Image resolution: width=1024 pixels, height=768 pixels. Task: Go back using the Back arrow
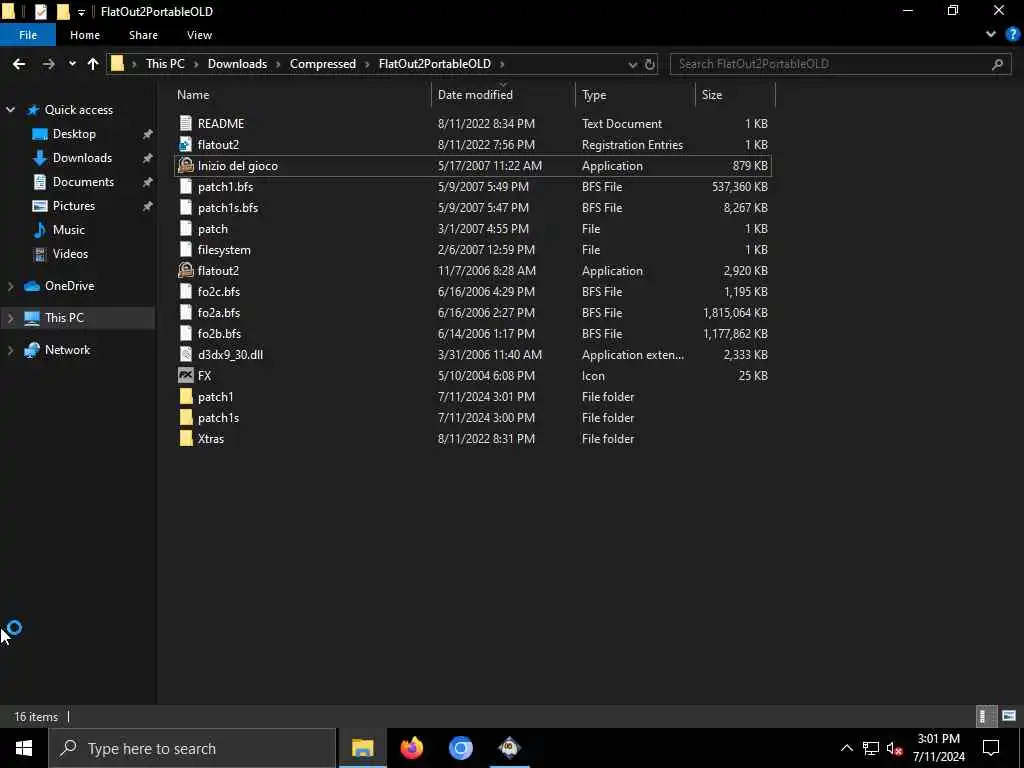click(x=19, y=64)
